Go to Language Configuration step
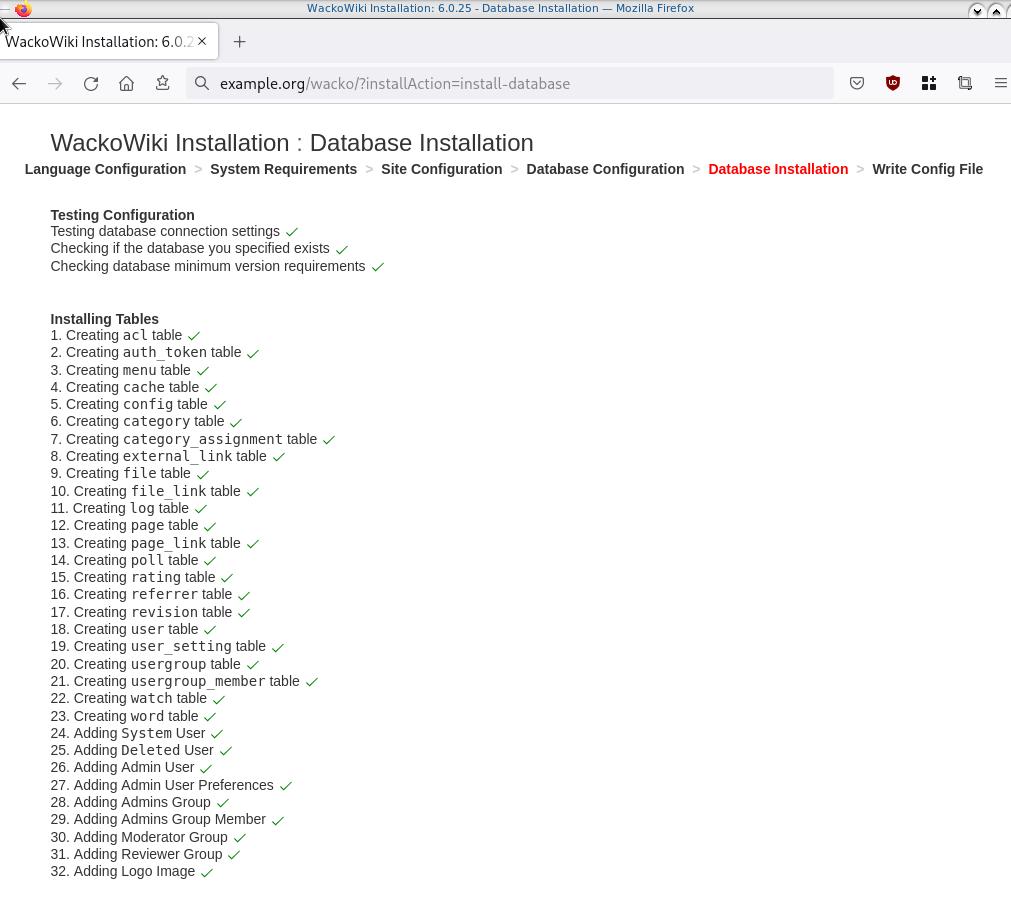The image size is (1011, 900). [105, 169]
